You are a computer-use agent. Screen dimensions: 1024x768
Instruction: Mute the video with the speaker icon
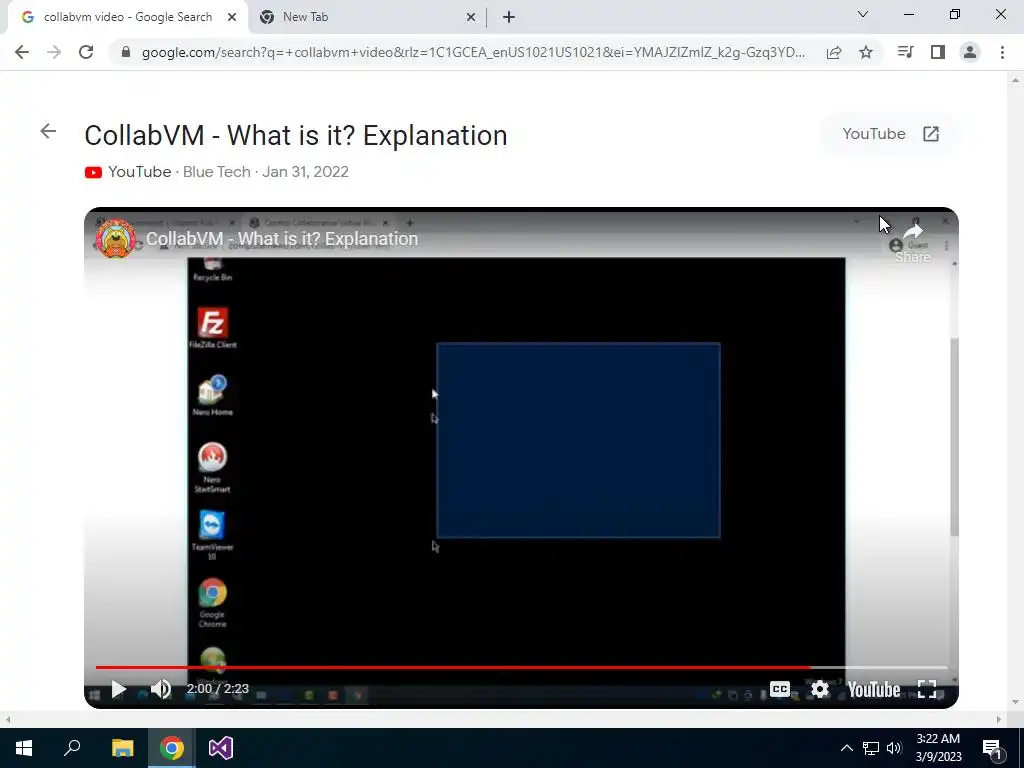pyautogui.click(x=161, y=689)
